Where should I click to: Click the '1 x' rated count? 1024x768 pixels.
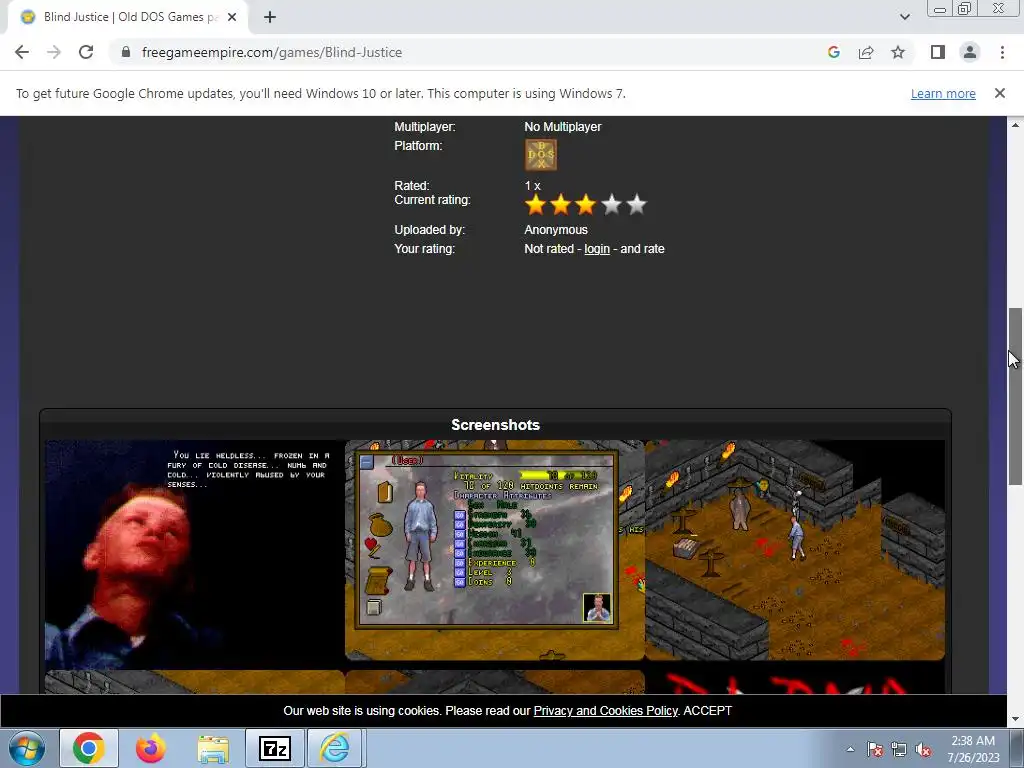(x=532, y=185)
